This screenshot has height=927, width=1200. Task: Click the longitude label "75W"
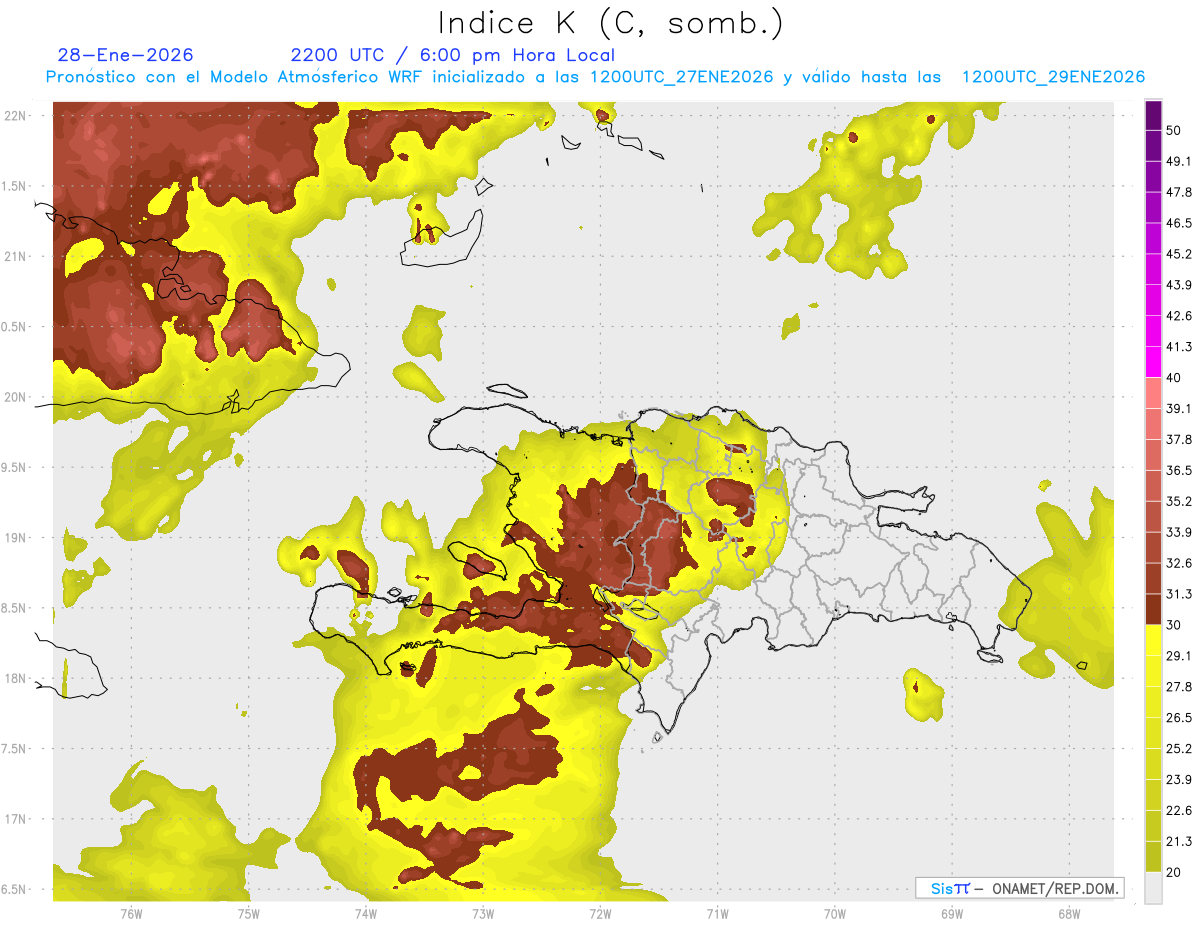(248, 914)
